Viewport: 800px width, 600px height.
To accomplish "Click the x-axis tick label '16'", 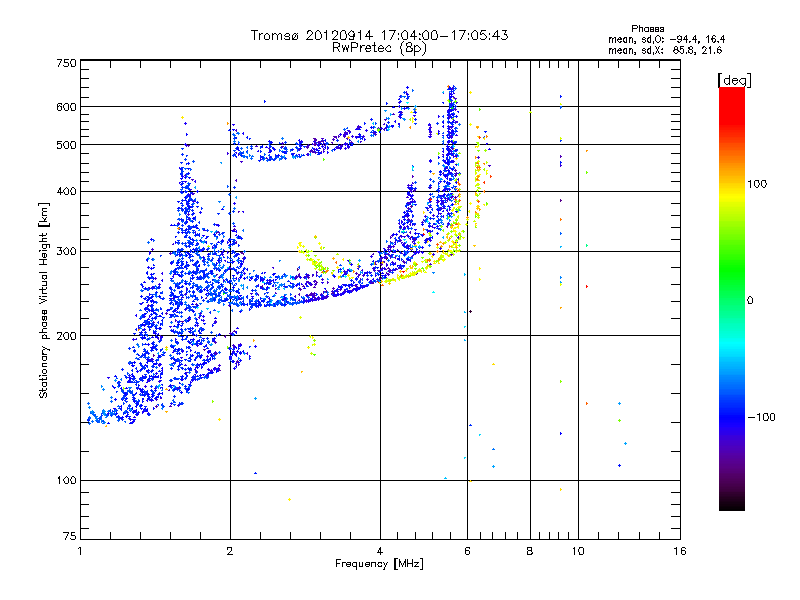I will [x=680, y=551].
